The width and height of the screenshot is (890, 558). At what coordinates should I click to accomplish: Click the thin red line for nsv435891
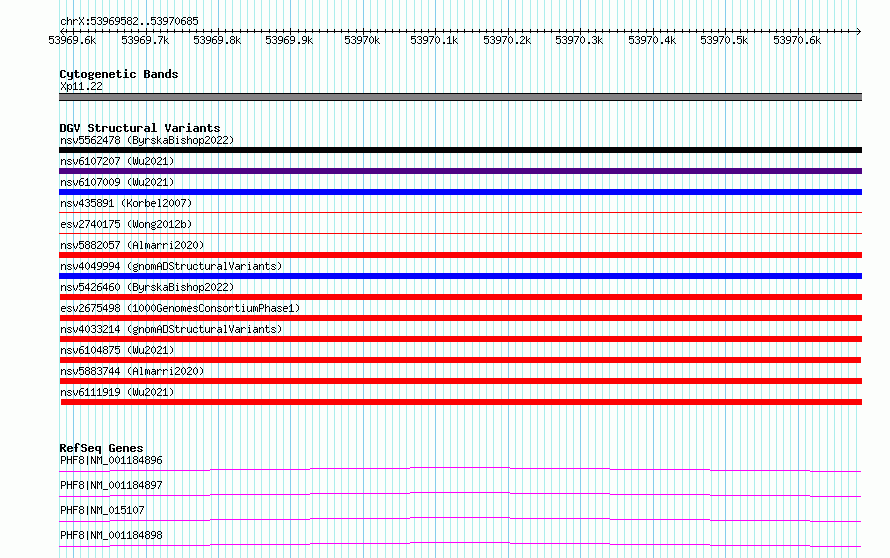tap(460, 212)
